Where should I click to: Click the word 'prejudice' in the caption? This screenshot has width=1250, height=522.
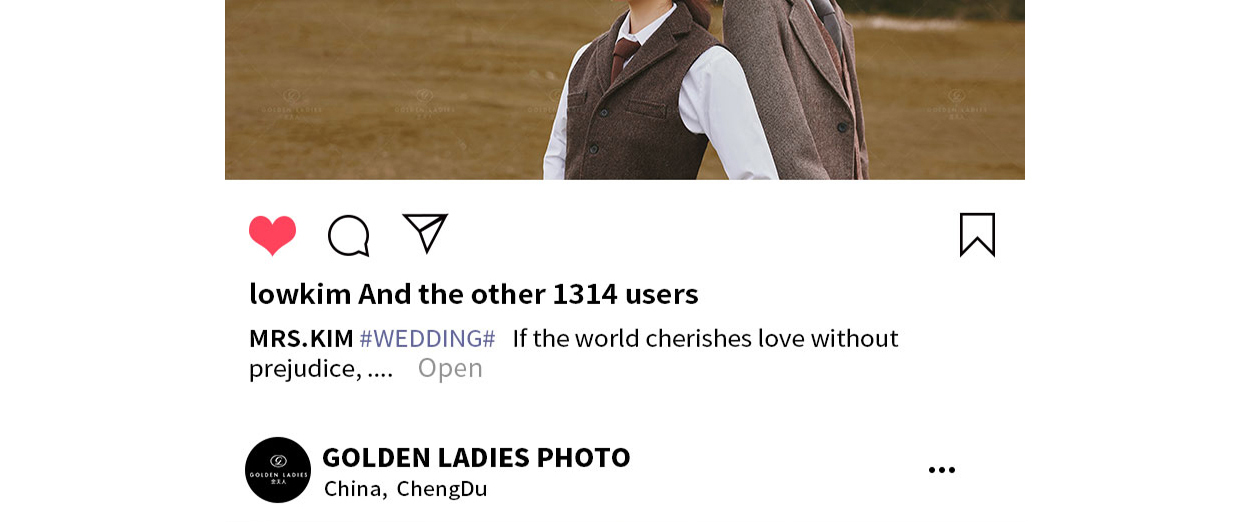pyautogui.click(x=301, y=369)
